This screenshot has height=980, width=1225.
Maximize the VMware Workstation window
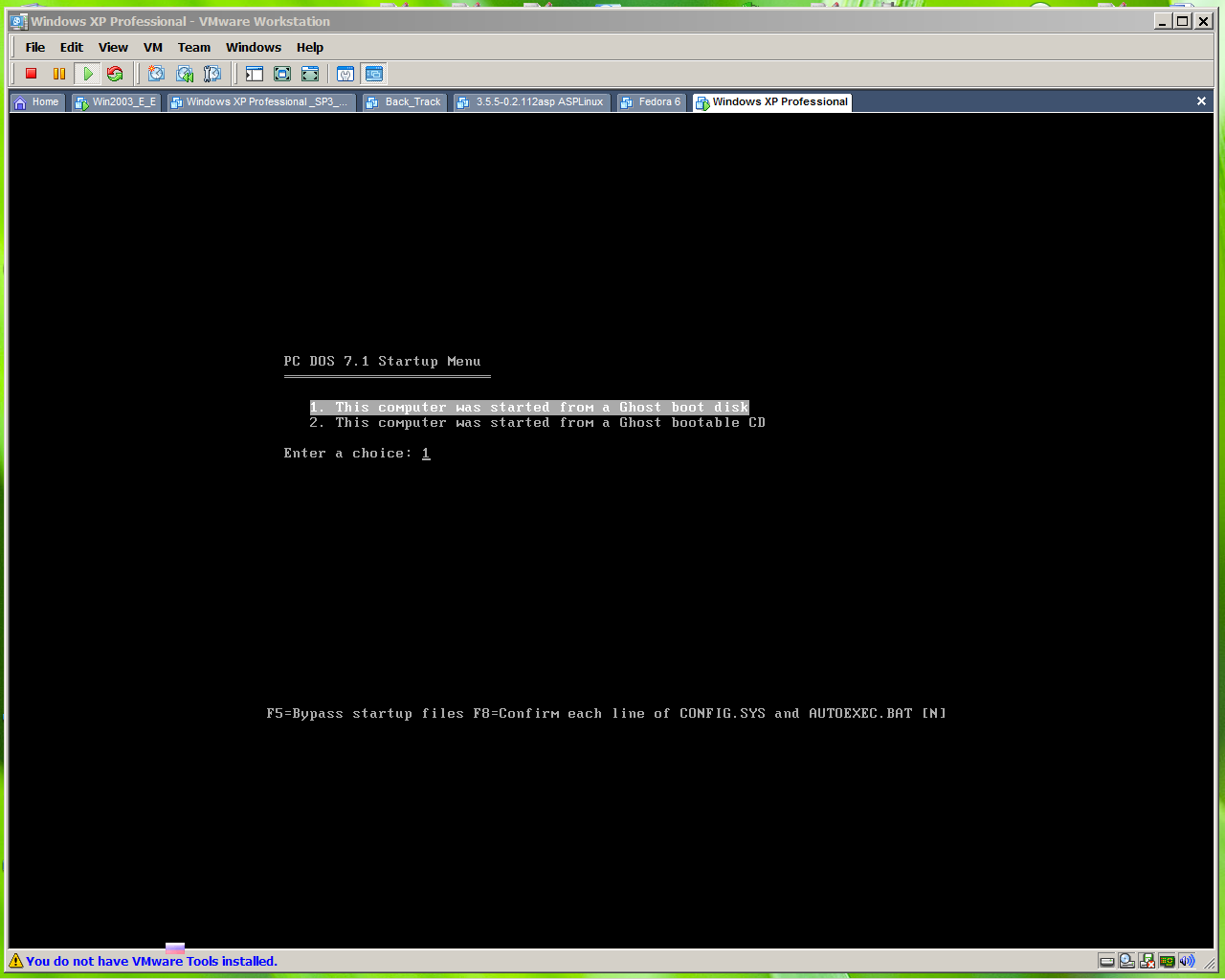click(x=1183, y=21)
